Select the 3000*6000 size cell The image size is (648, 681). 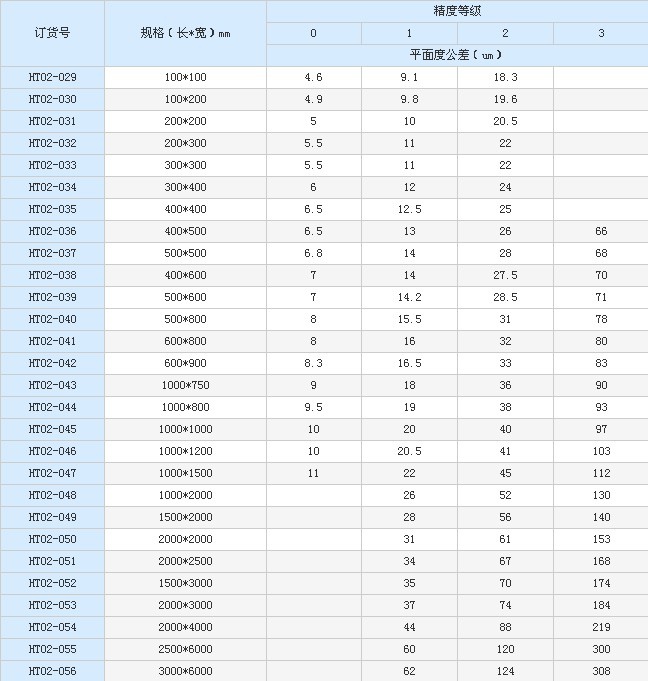coord(185,671)
